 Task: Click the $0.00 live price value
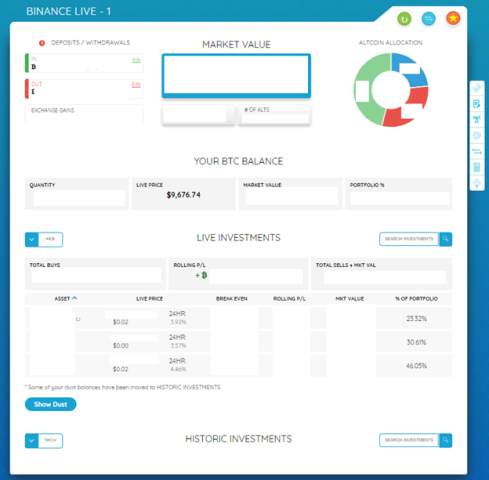tap(120, 346)
